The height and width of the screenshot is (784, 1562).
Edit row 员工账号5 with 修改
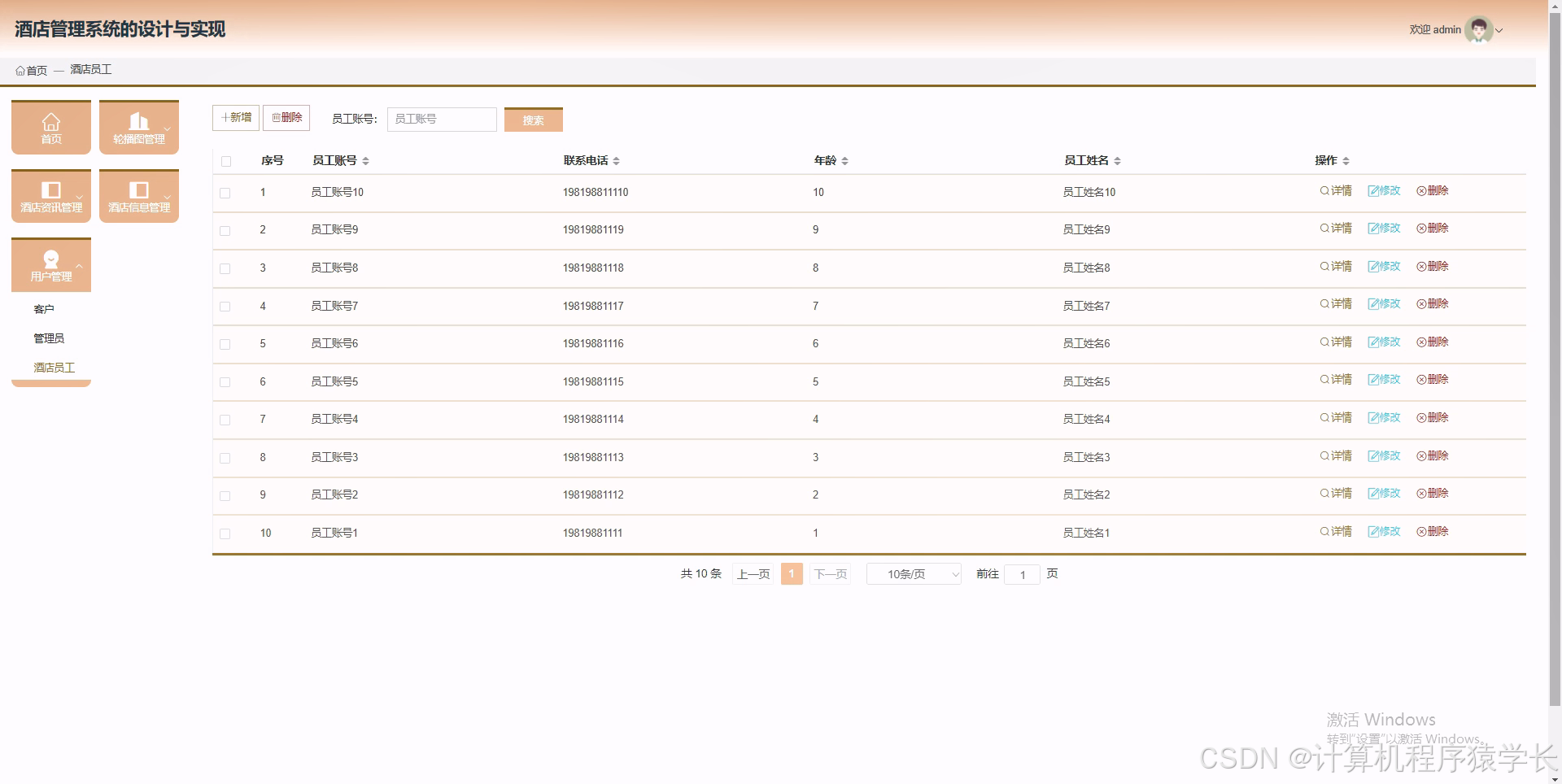pos(1384,380)
